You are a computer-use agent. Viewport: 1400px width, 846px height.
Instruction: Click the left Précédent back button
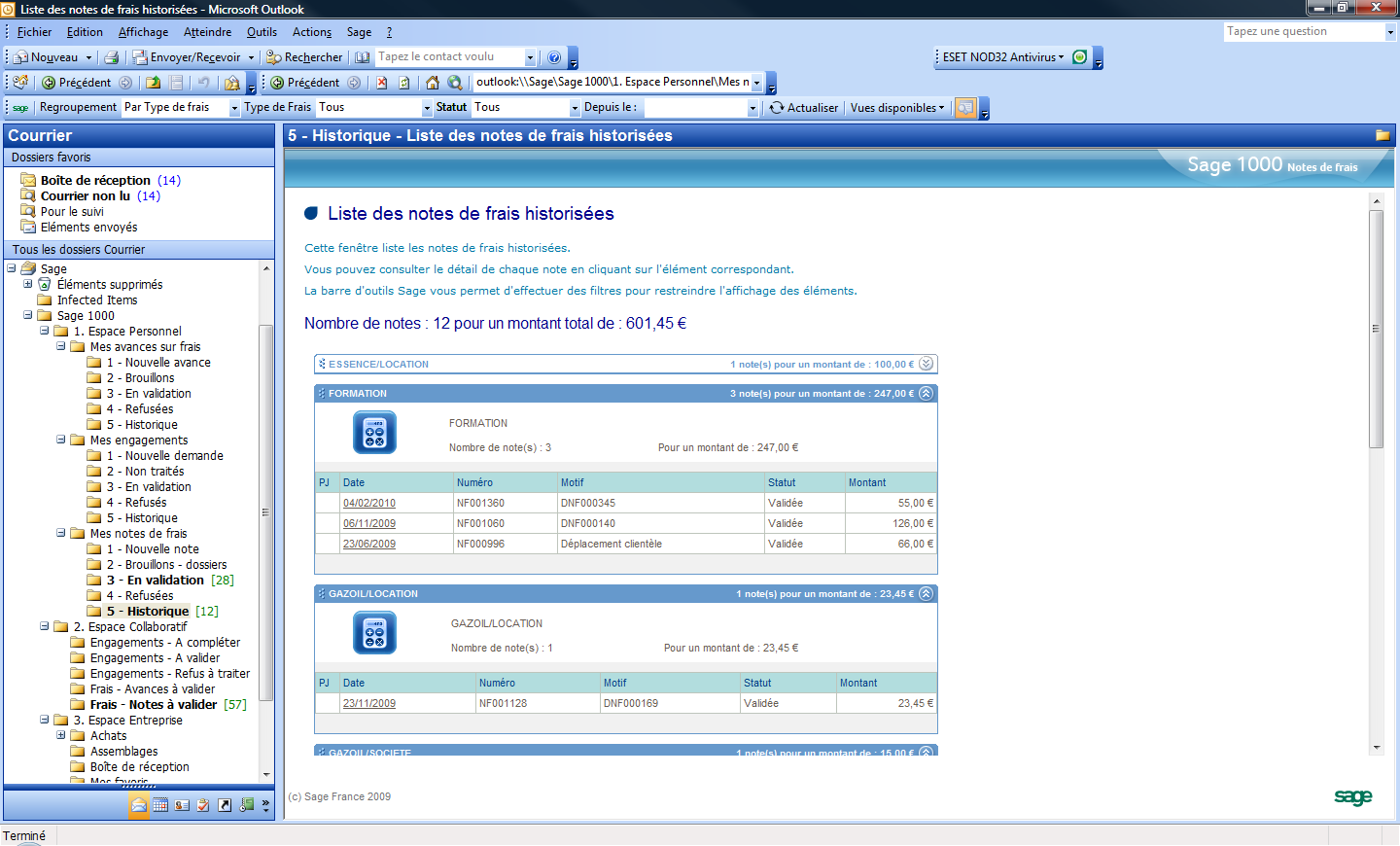click(77, 83)
